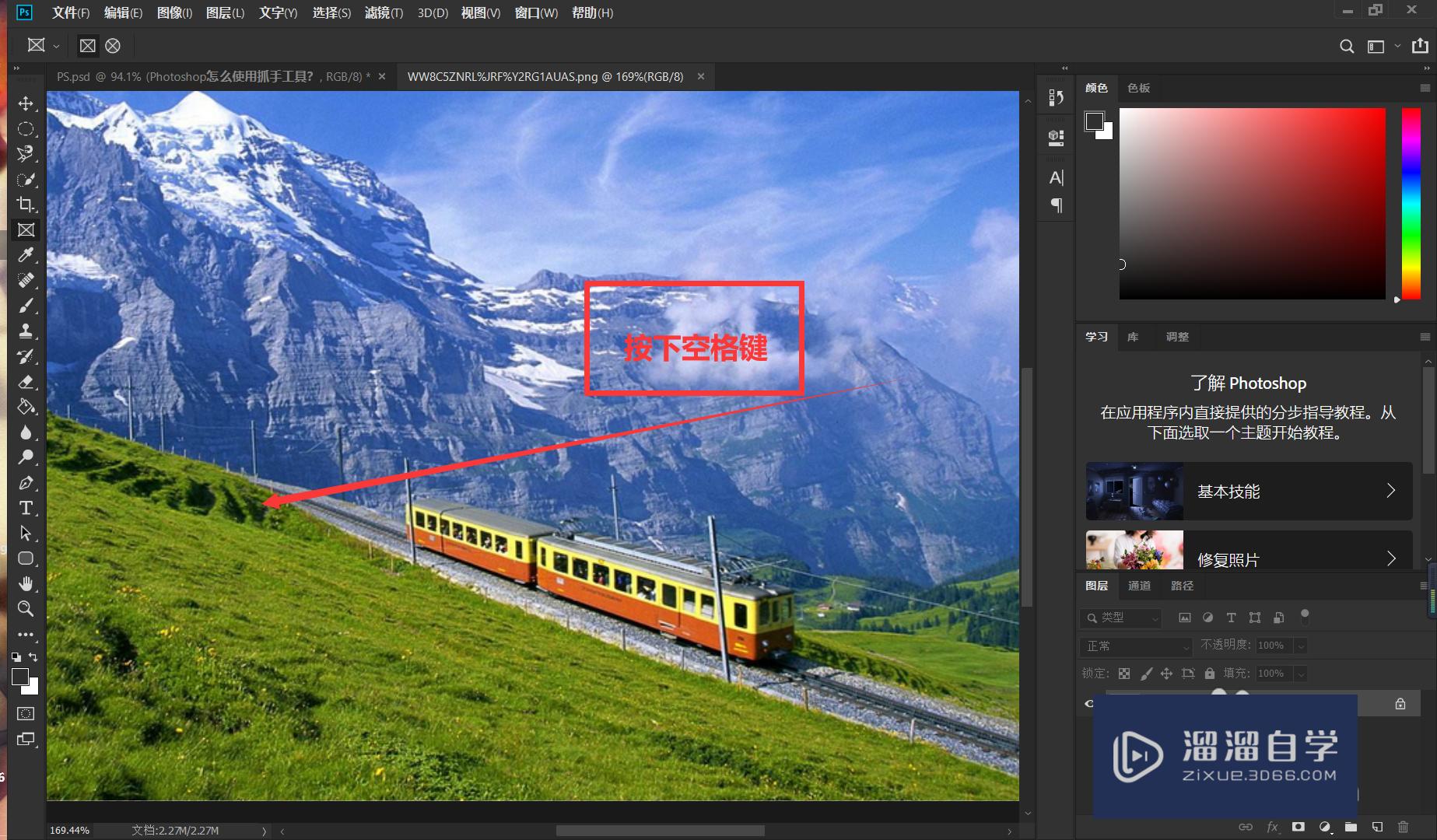Select the Lasso tool in the toolbar
The image size is (1437, 840).
pos(26,154)
